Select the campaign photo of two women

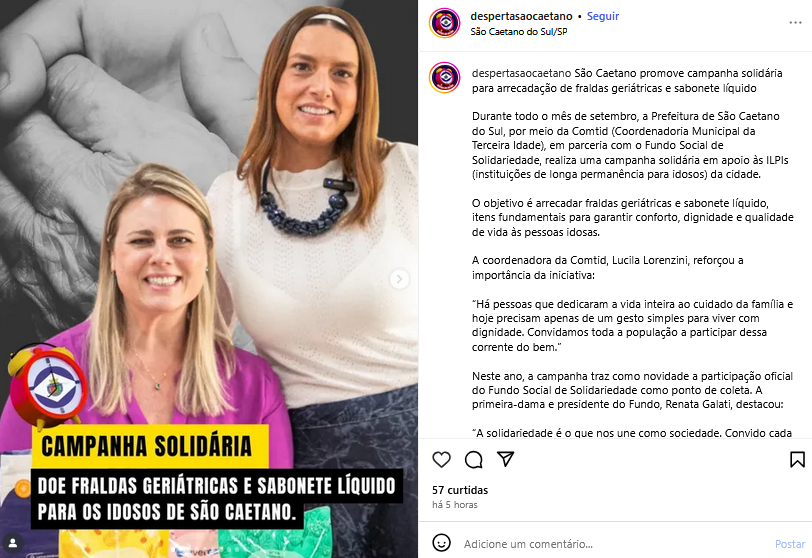tap(209, 279)
